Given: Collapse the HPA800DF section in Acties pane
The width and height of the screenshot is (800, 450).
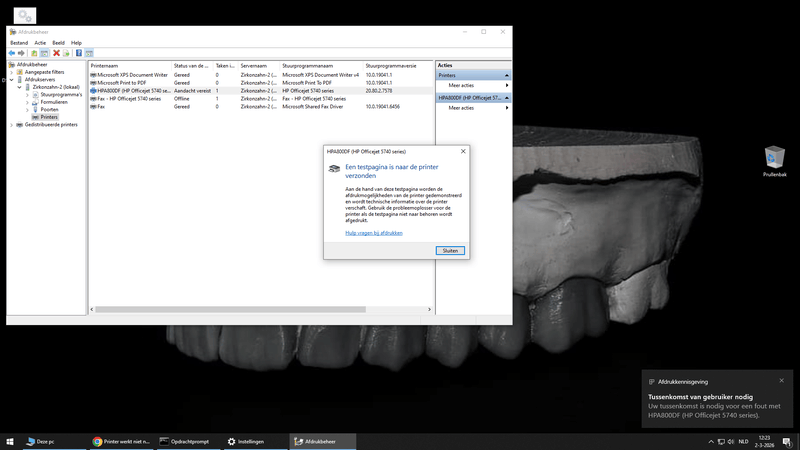Looking at the screenshot, I should coord(507,98).
